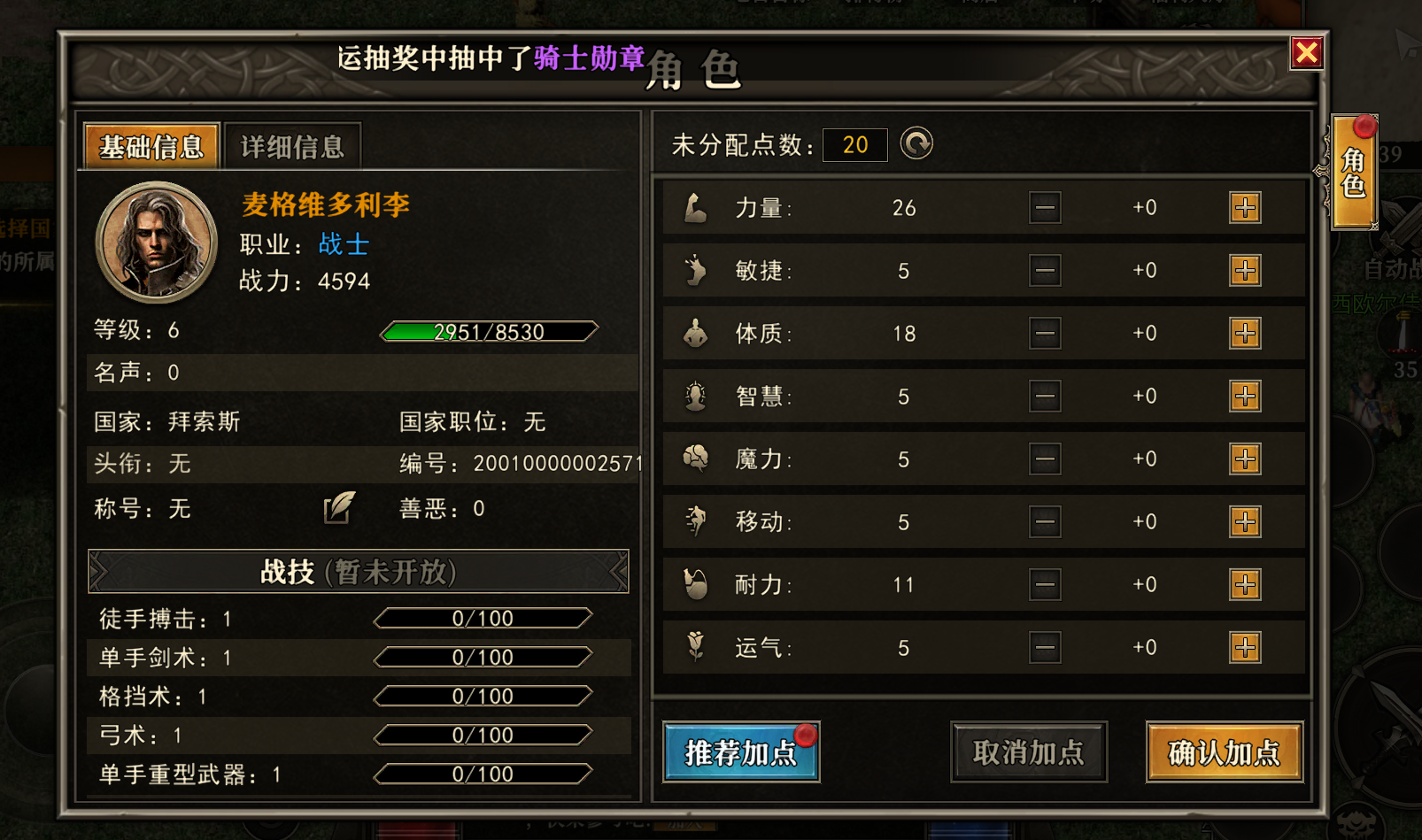Select the 基础信息 tab
Screen dimensions: 1422x840
point(151,146)
